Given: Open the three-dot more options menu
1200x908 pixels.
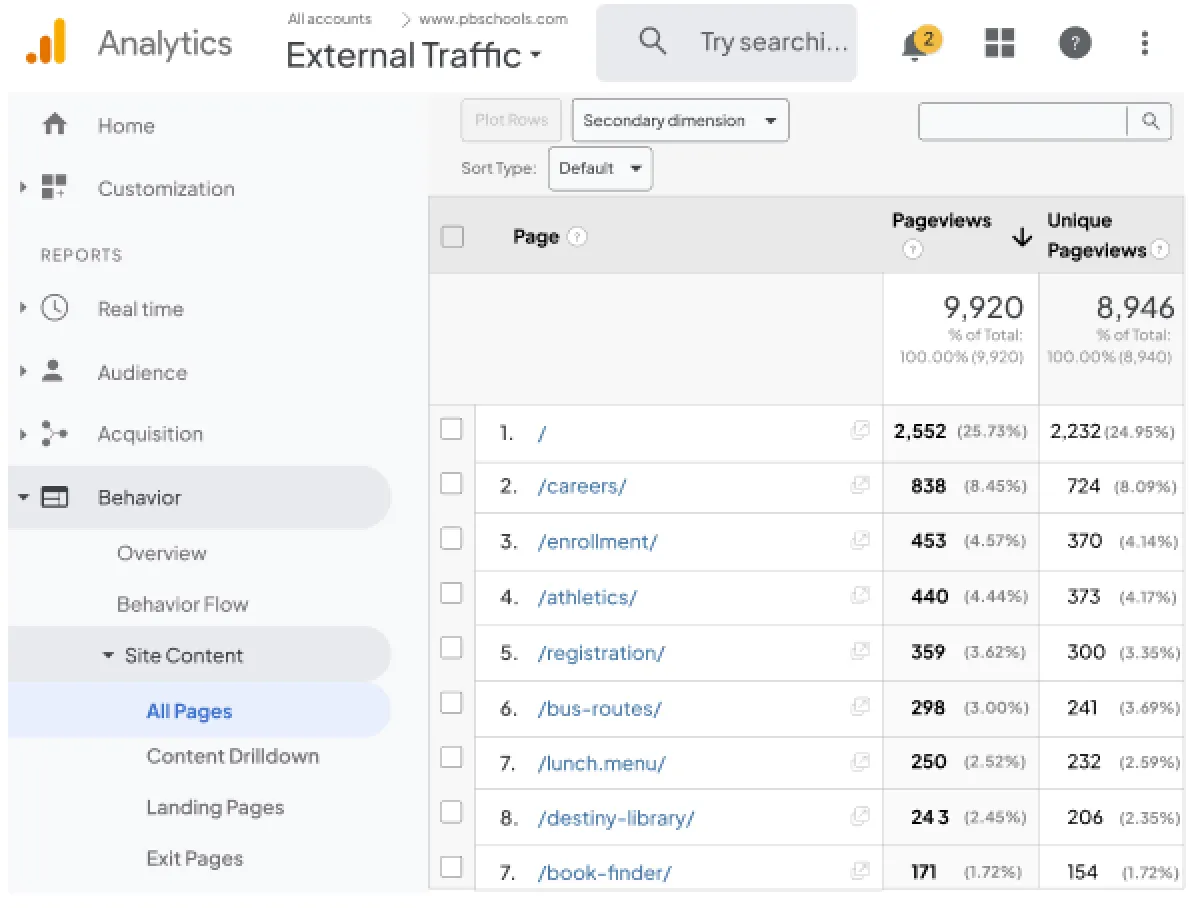Looking at the screenshot, I should tap(1145, 43).
